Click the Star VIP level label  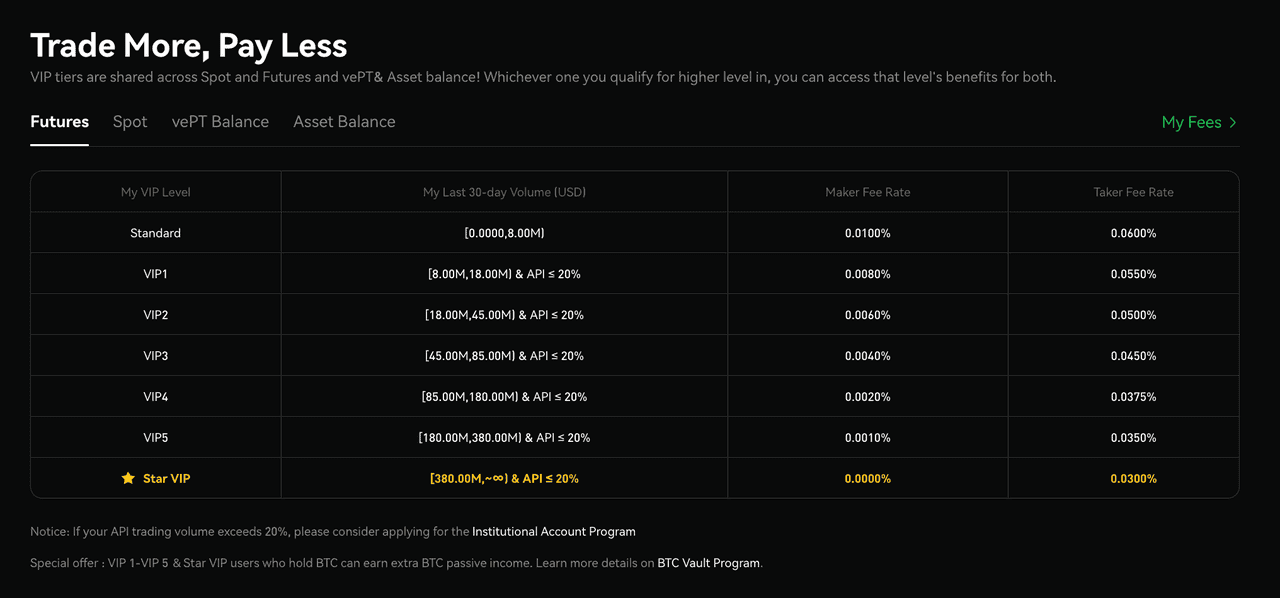point(166,479)
